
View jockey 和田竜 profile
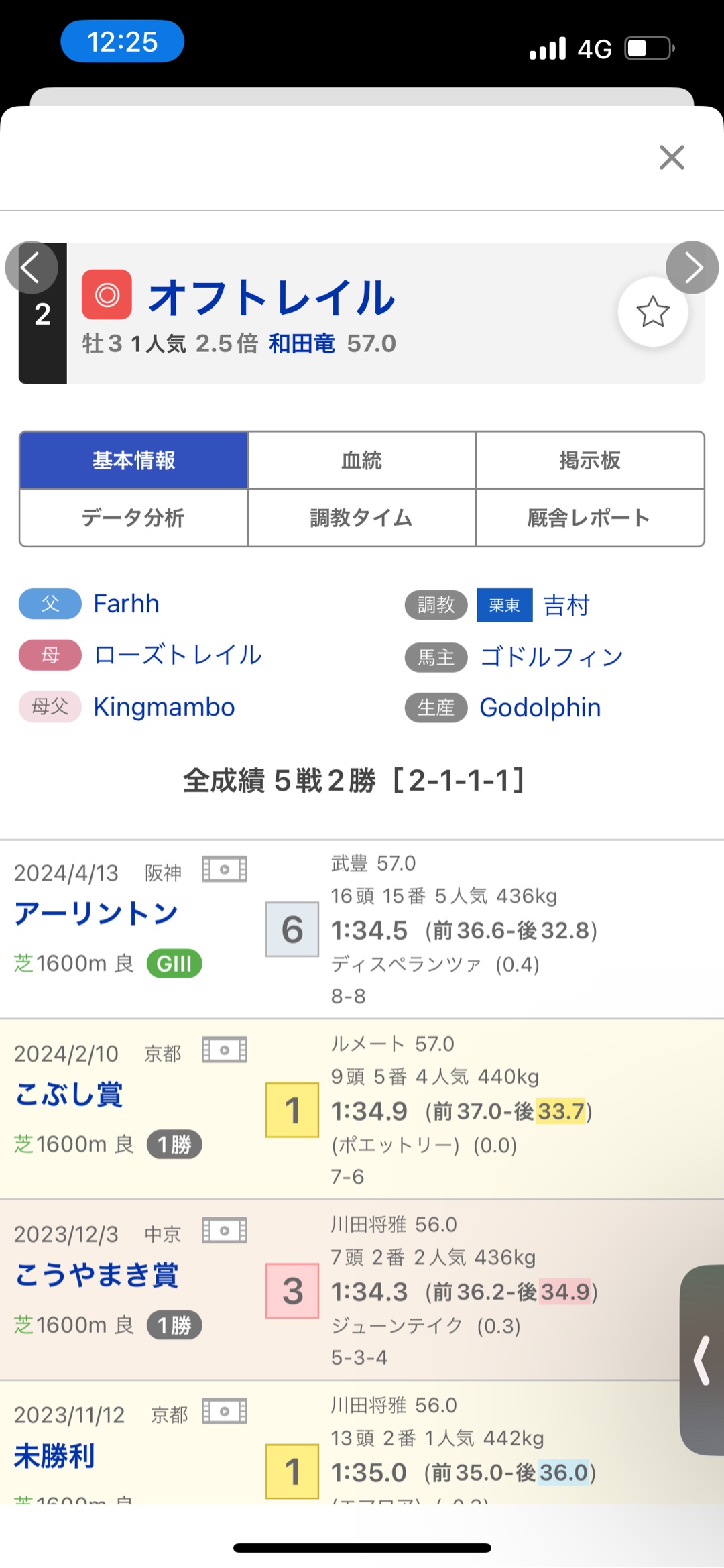tap(302, 343)
